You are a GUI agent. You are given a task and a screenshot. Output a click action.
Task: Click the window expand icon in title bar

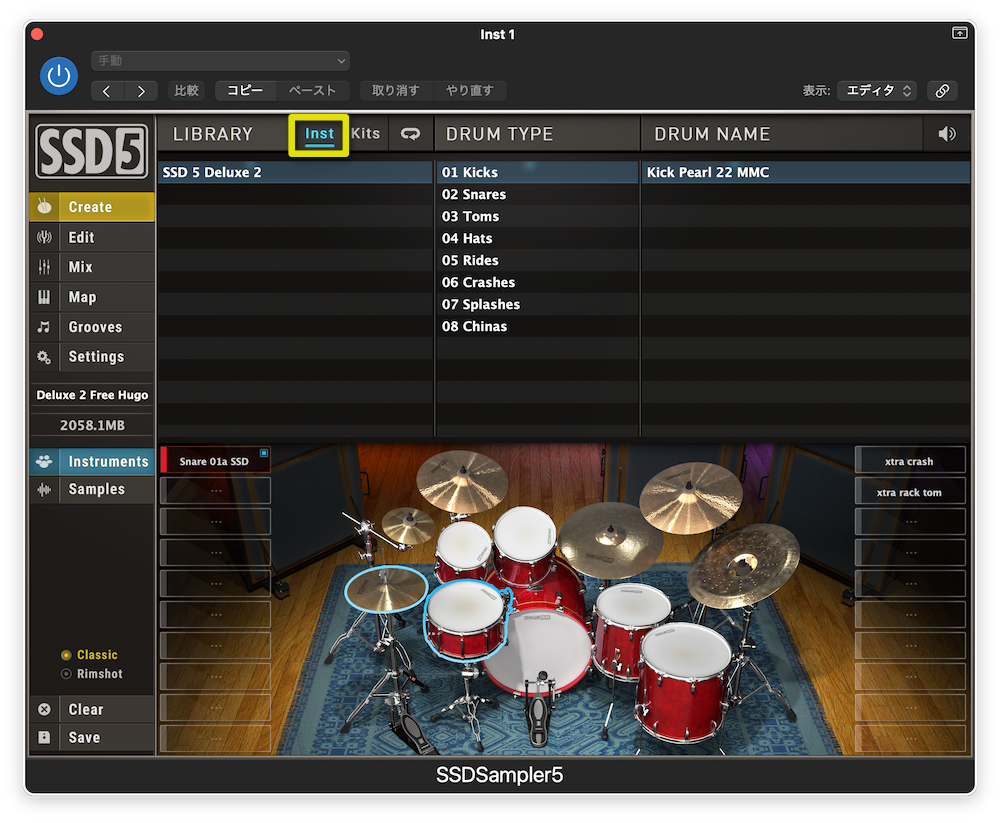click(x=959, y=33)
